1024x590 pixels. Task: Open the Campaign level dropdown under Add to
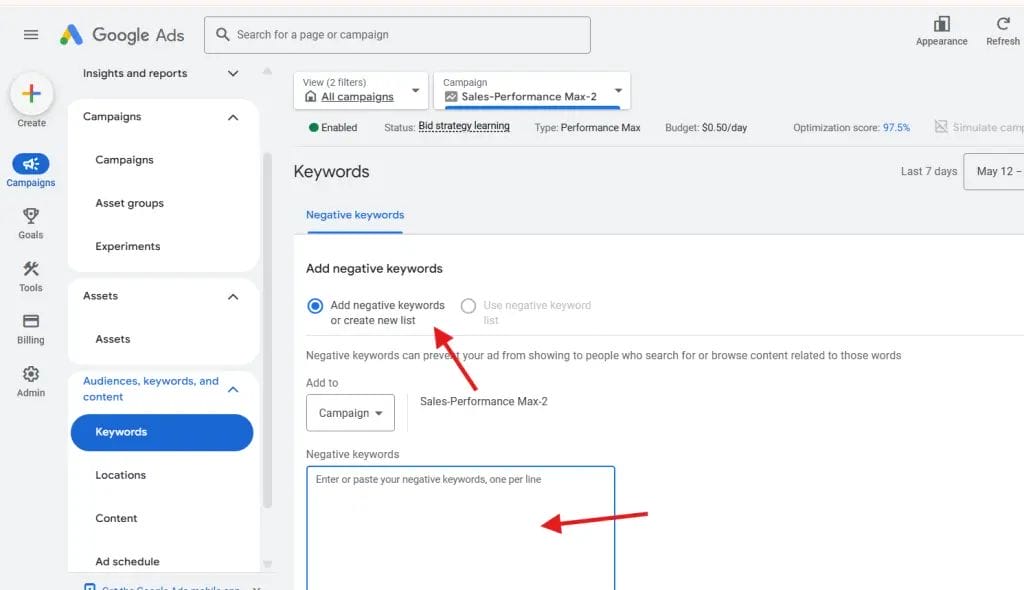point(350,412)
